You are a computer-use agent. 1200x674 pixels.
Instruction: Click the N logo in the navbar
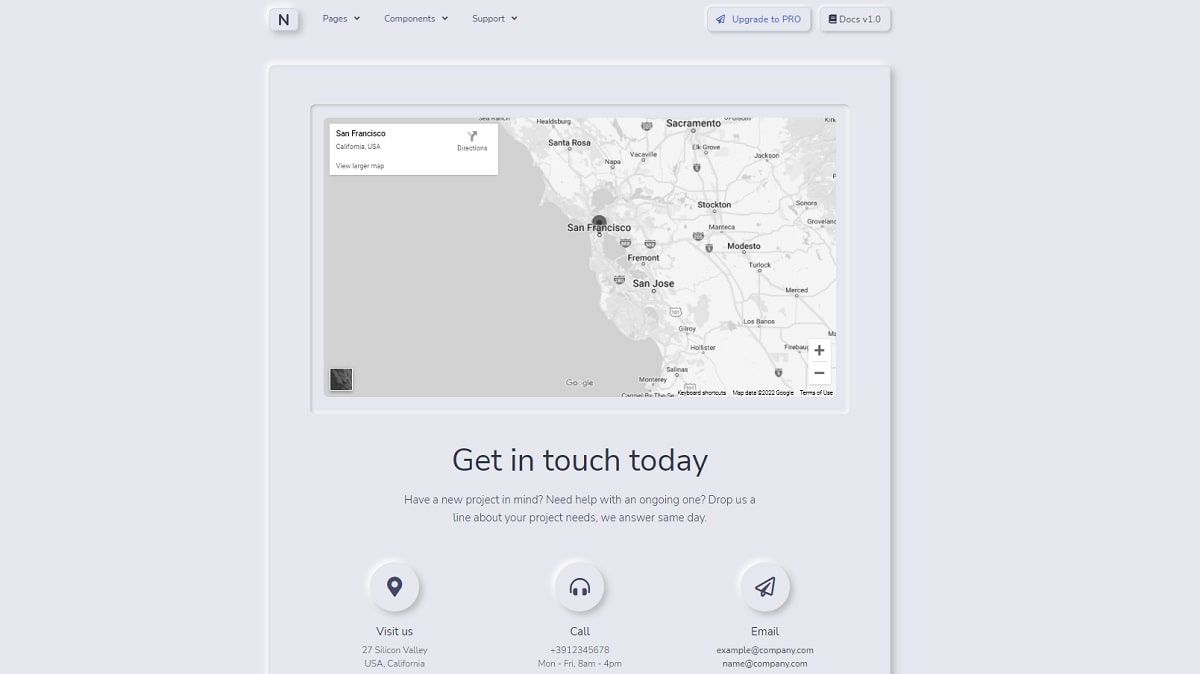coord(283,18)
